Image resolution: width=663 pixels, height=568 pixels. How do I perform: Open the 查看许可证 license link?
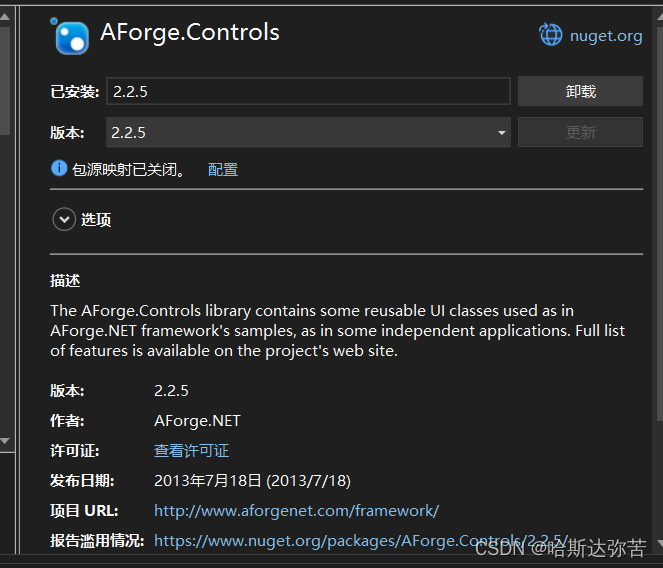pos(191,450)
